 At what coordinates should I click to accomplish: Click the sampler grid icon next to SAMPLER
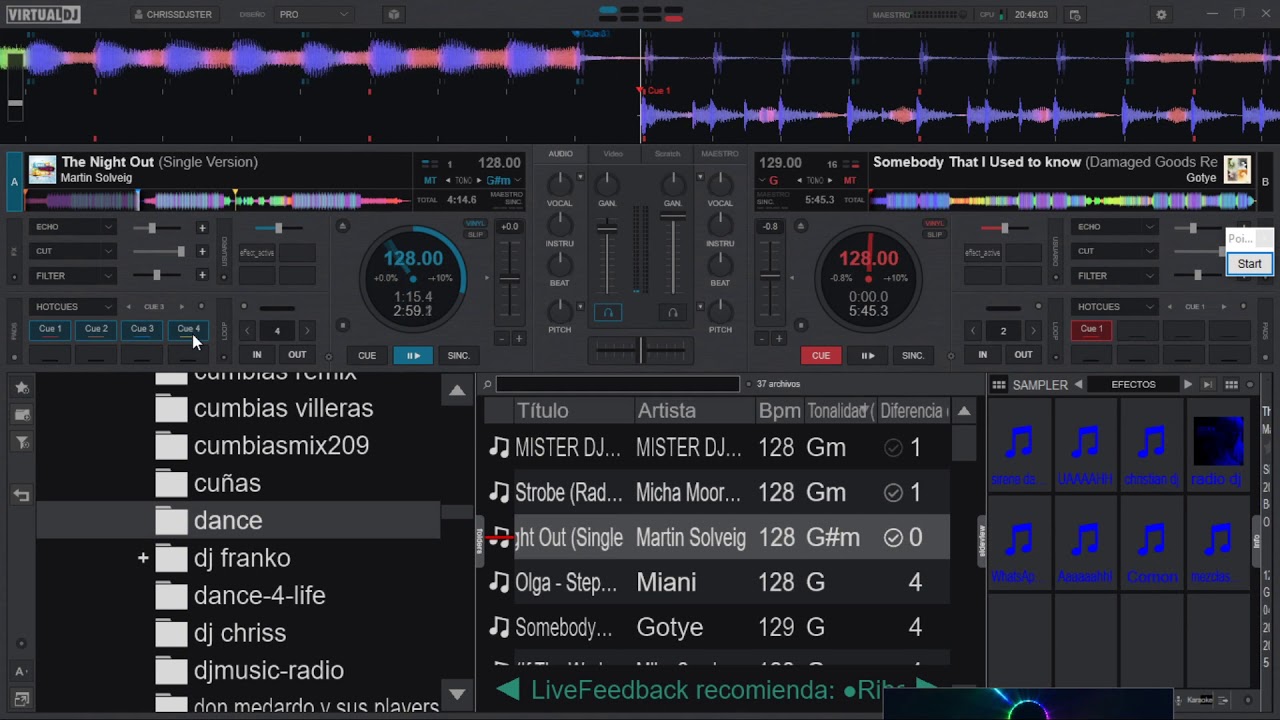(998, 385)
